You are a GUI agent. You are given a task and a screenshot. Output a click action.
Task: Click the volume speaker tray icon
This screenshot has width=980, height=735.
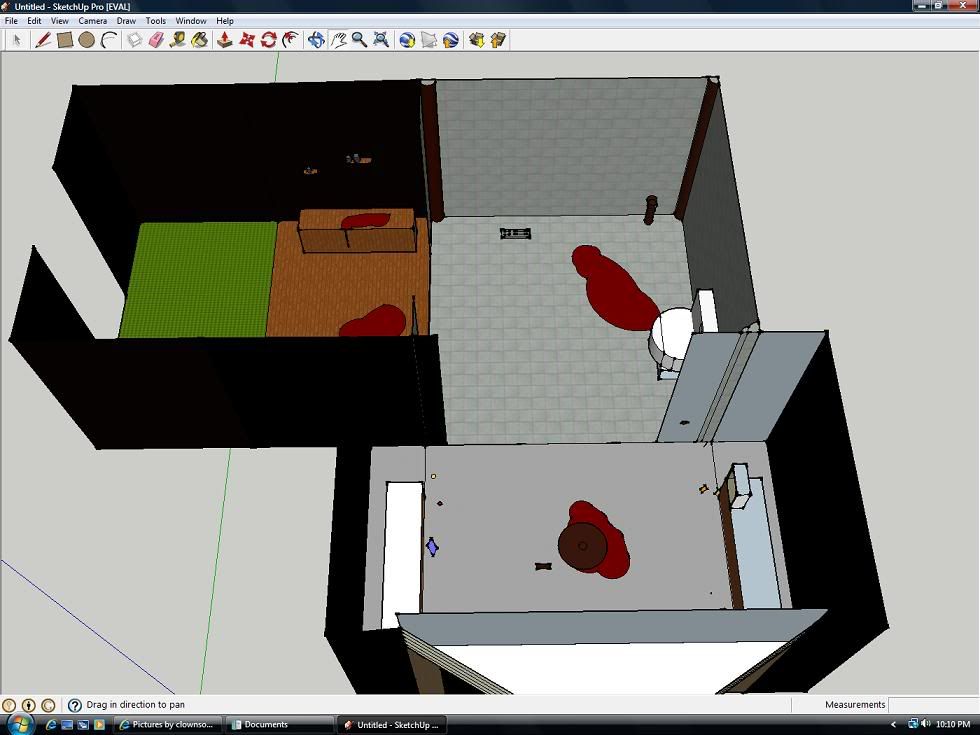click(926, 724)
